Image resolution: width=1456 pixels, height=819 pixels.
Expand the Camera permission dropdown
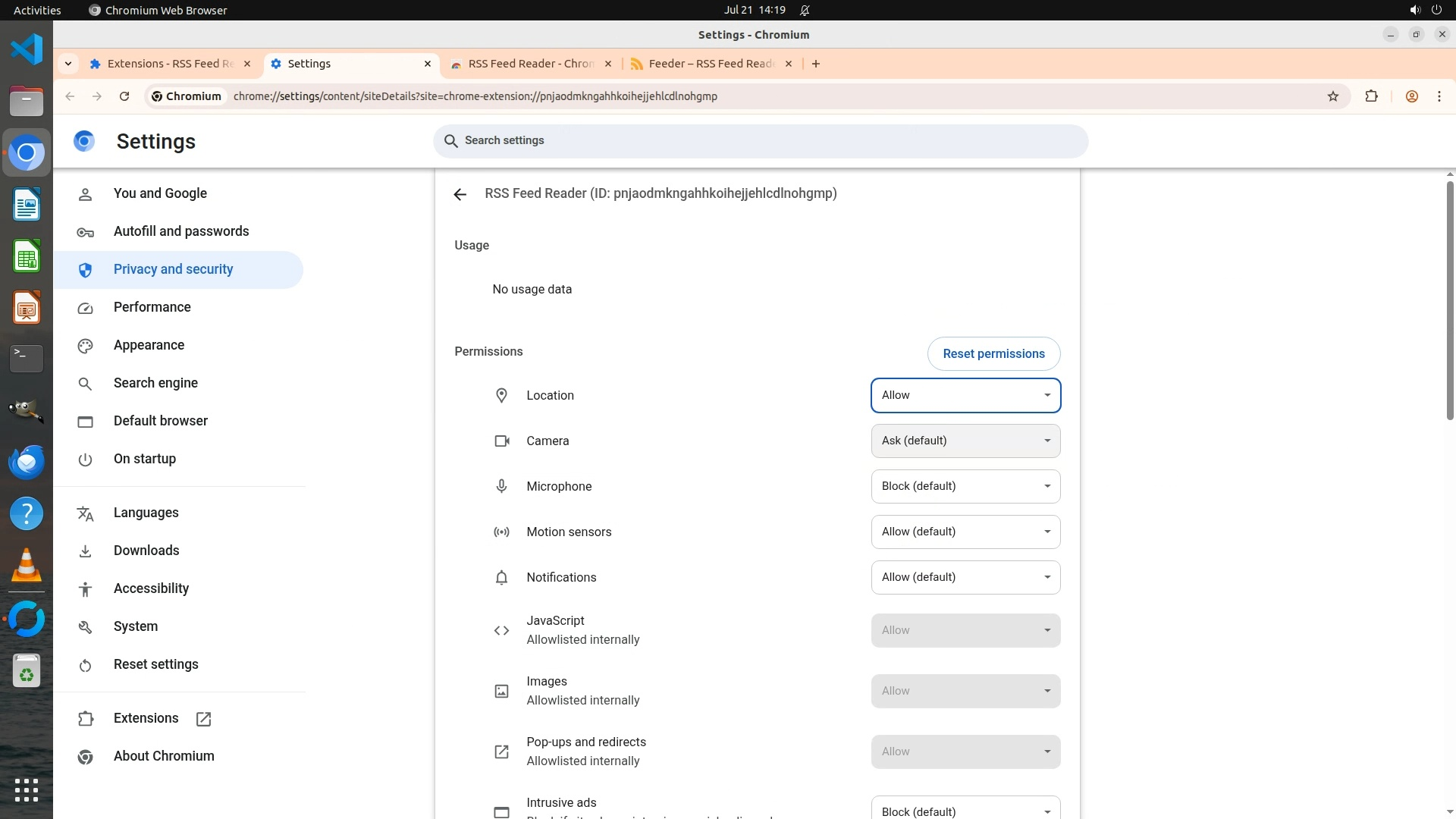tap(965, 441)
